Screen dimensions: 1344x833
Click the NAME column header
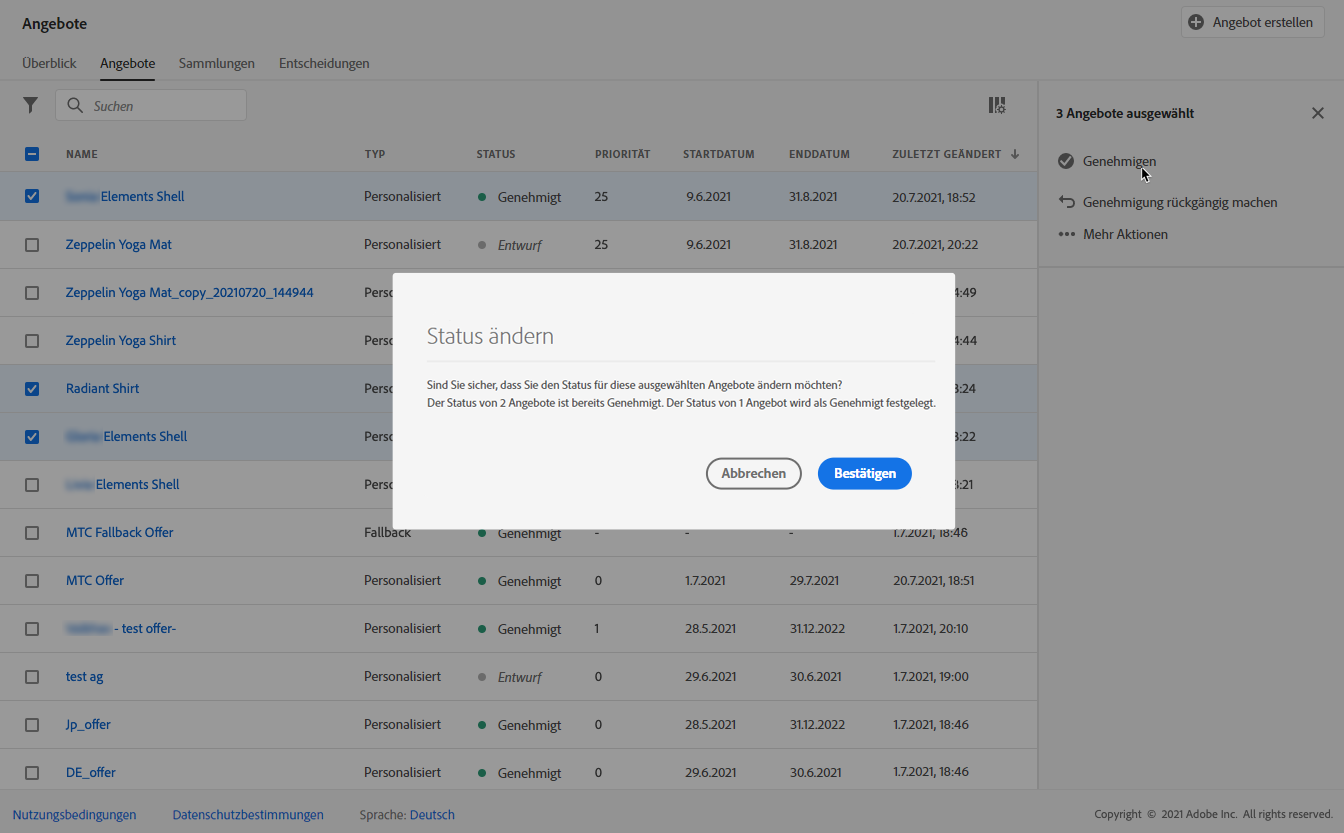pyautogui.click(x=82, y=154)
